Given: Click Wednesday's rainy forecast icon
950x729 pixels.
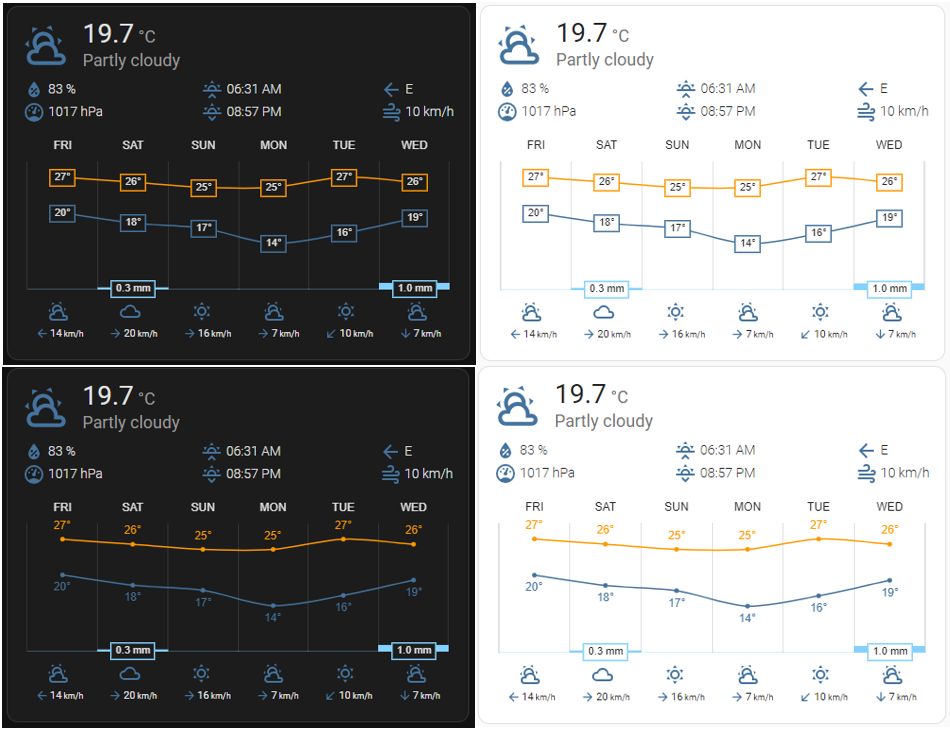Looking at the screenshot, I should point(414,310).
